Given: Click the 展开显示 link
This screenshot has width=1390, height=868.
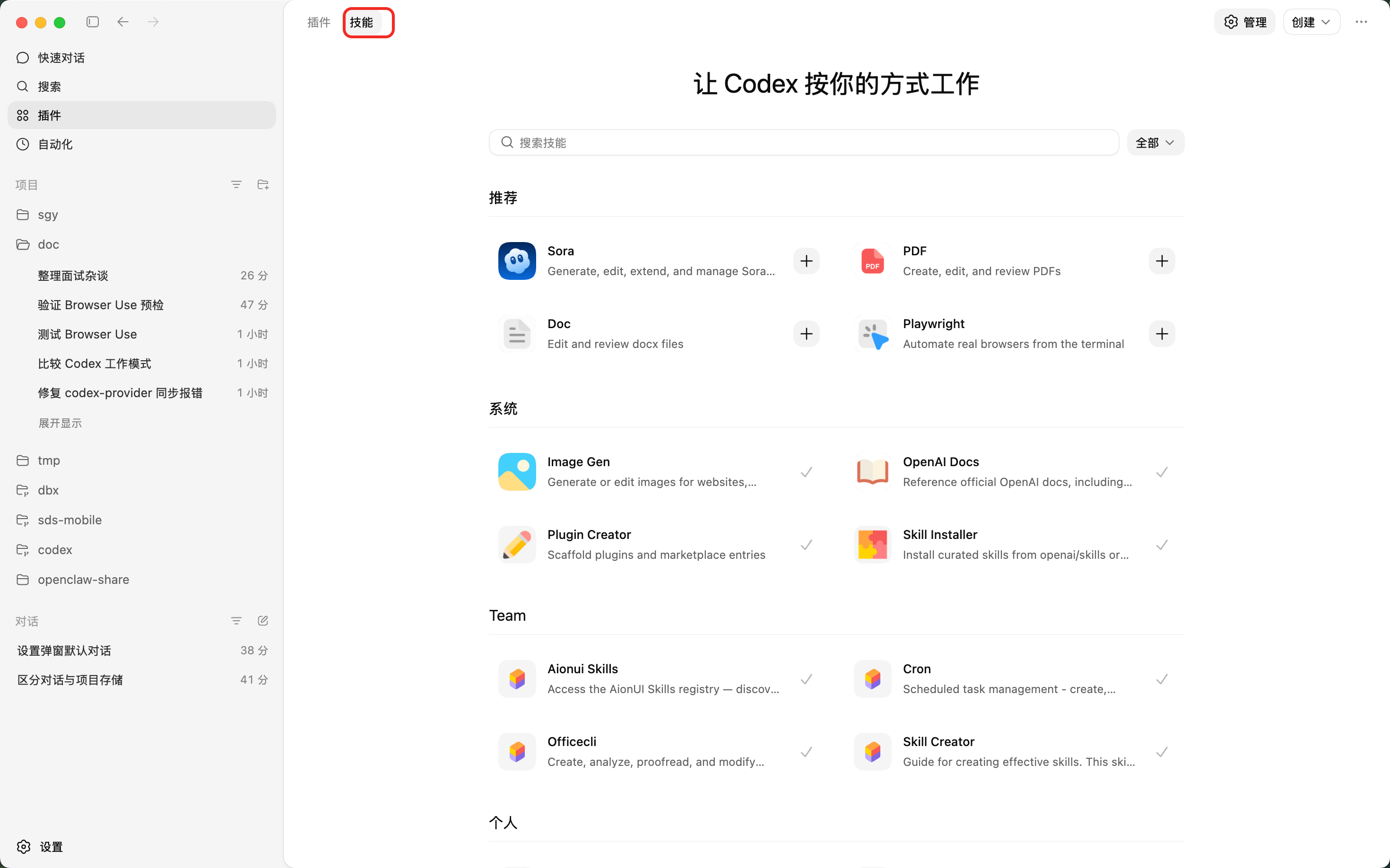Looking at the screenshot, I should [x=60, y=423].
